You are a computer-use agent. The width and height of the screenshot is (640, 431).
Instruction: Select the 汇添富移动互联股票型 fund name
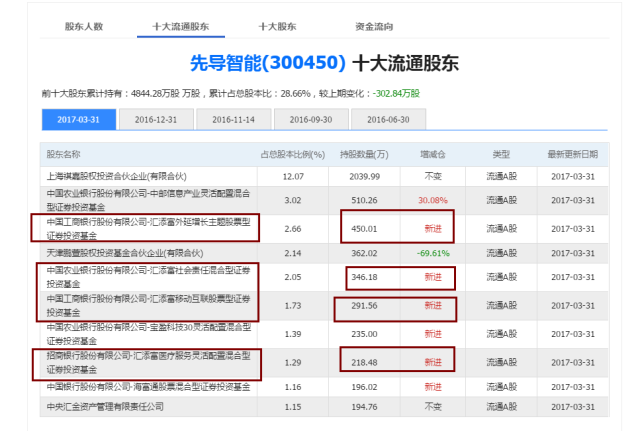point(148,305)
